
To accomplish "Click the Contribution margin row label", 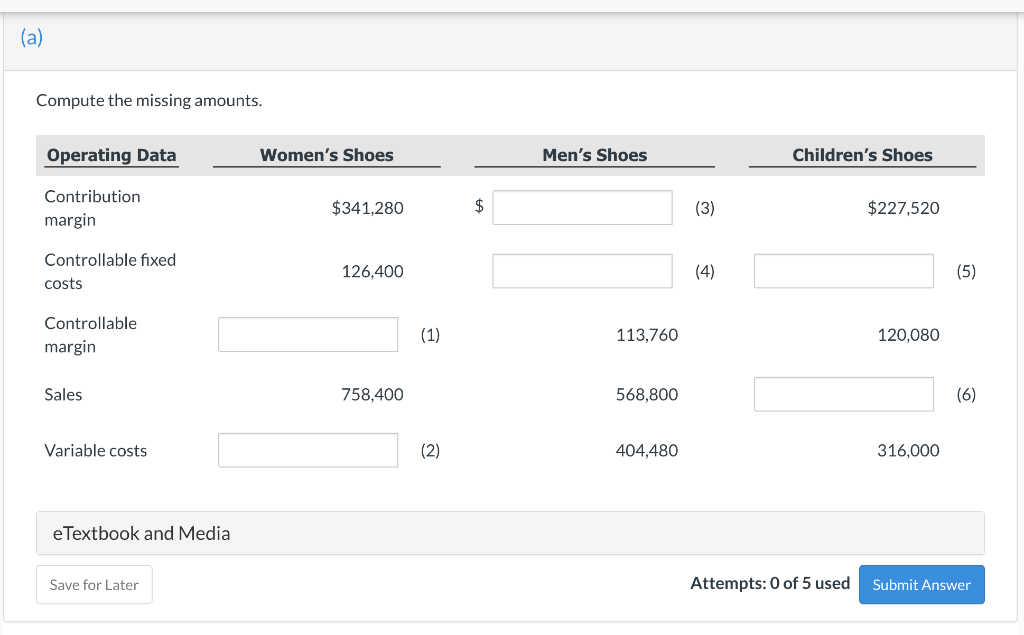I will (x=92, y=208).
